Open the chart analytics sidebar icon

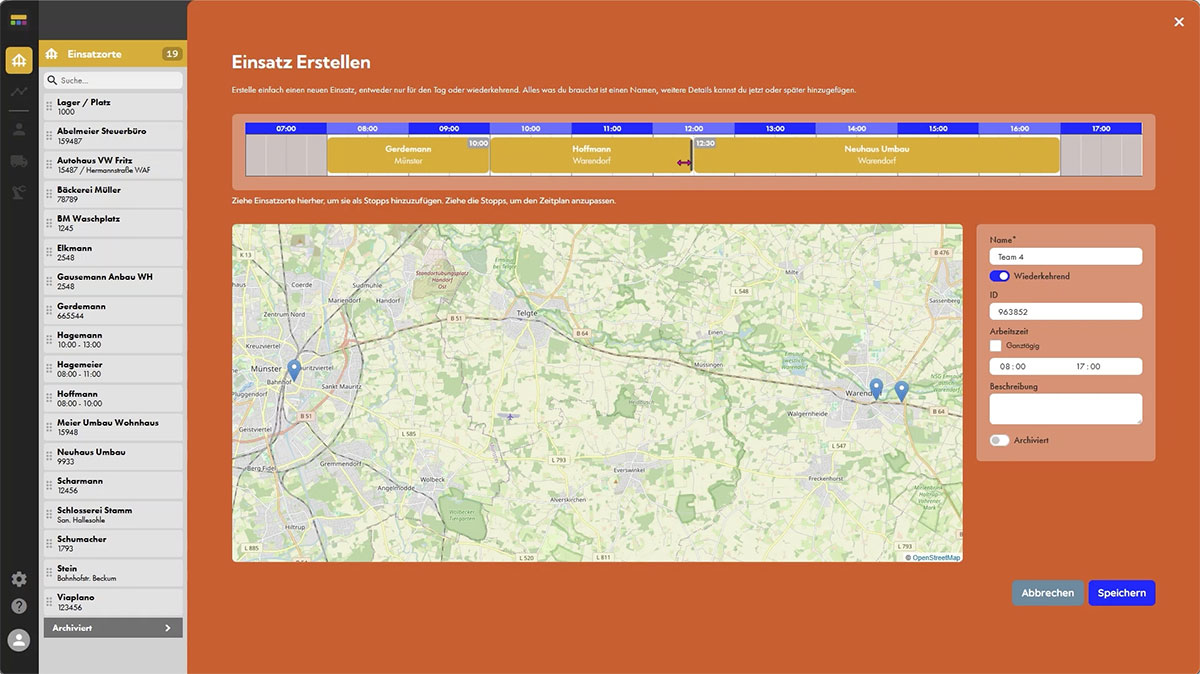point(19,92)
